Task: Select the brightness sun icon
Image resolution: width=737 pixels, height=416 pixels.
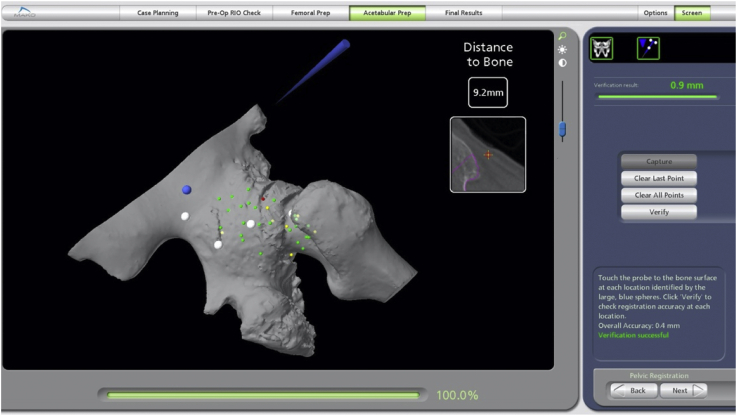Action: pyautogui.click(x=562, y=49)
